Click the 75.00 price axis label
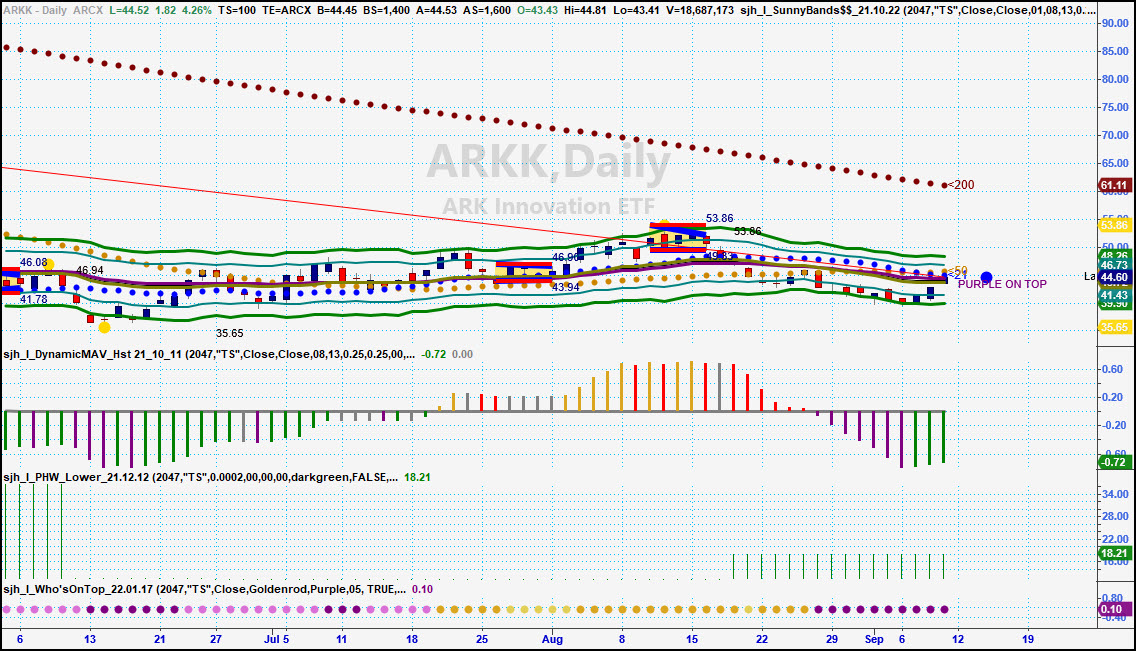Screen dimensions: 1136x651 1115,107
